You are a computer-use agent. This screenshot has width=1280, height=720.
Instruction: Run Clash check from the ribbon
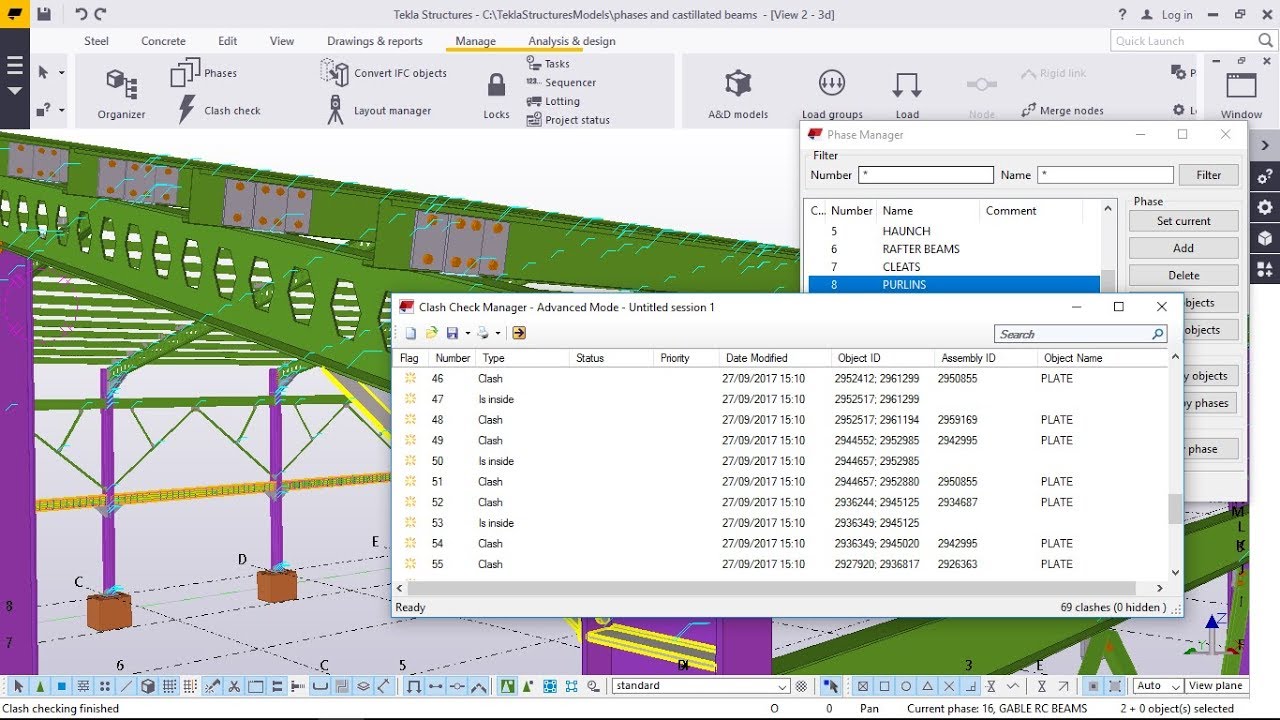tap(219, 110)
